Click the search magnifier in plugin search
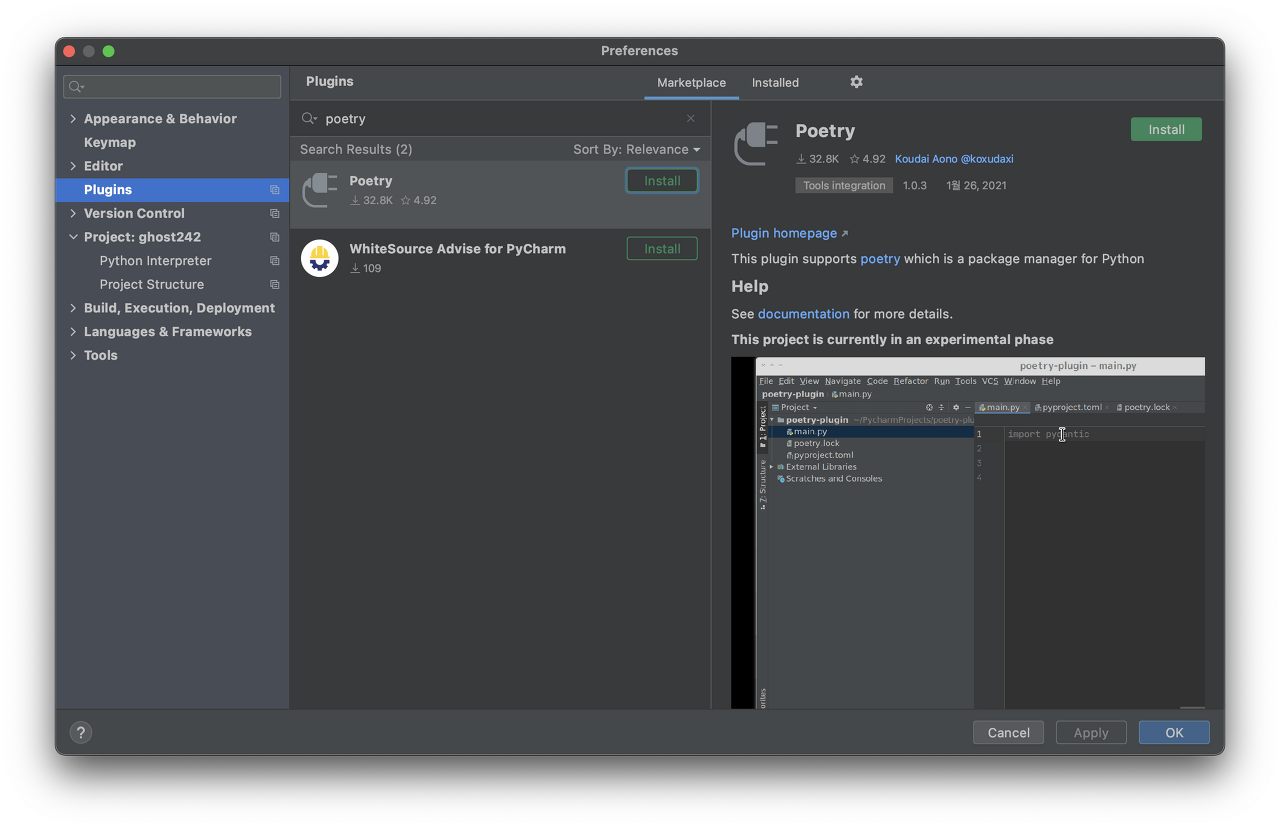This screenshot has height=828, width=1280. tap(309, 118)
